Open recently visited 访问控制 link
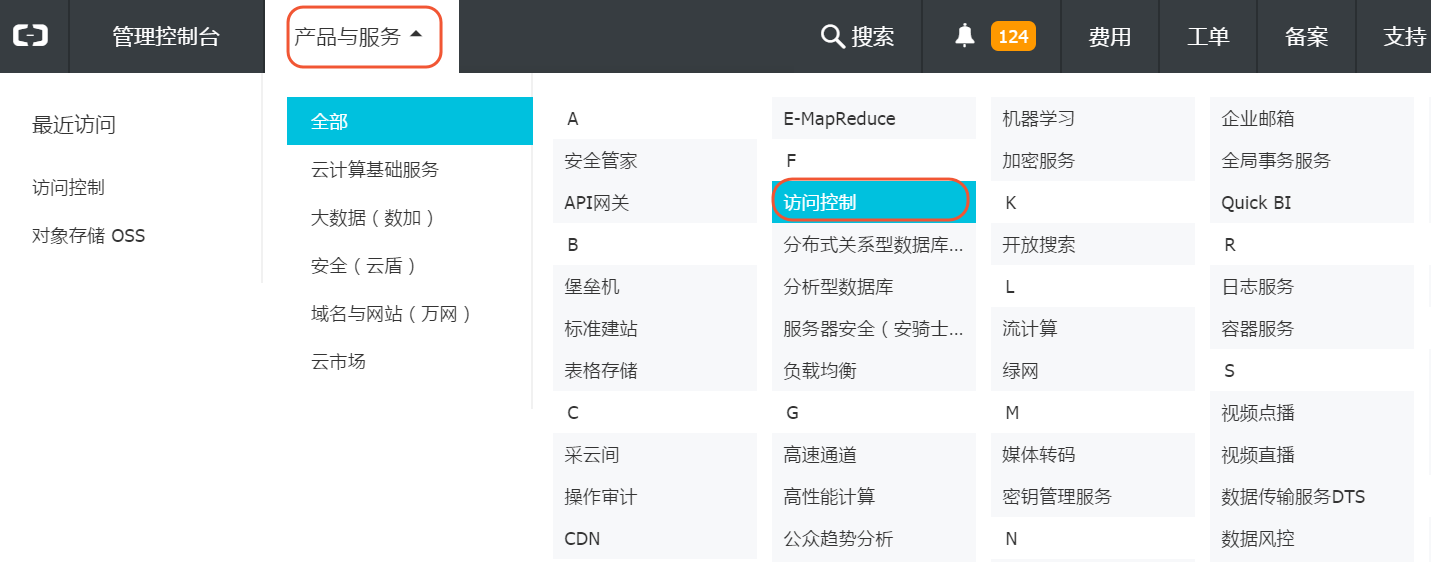1431x562 pixels. pyautogui.click(x=68, y=188)
